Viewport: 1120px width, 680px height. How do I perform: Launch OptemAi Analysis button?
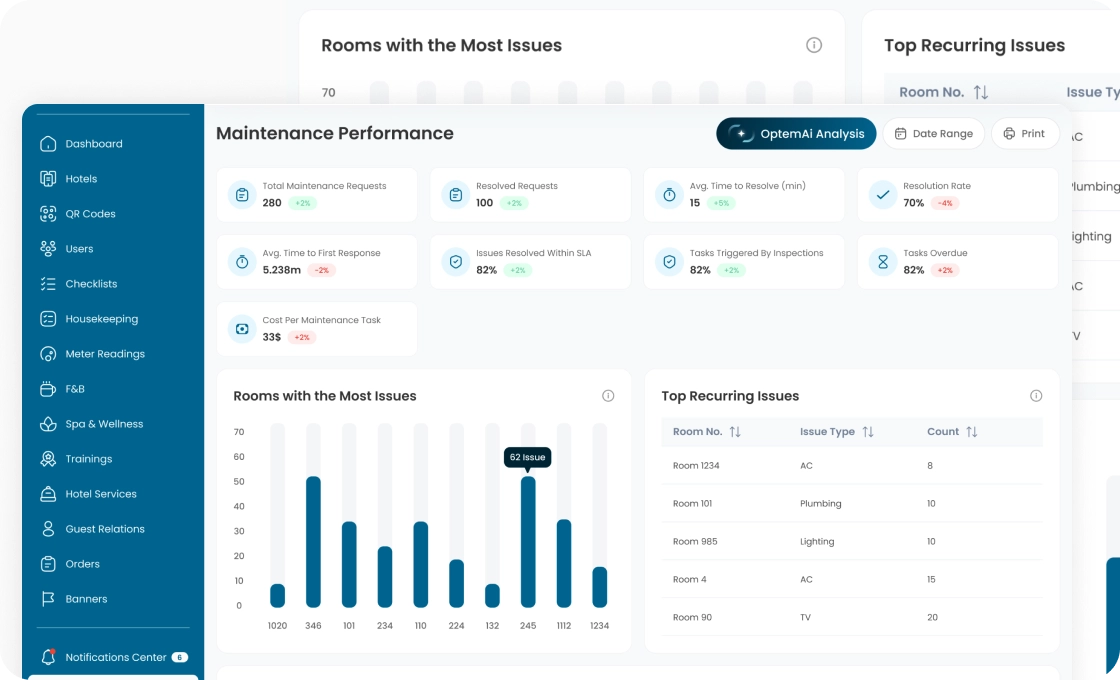click(796, 134)
